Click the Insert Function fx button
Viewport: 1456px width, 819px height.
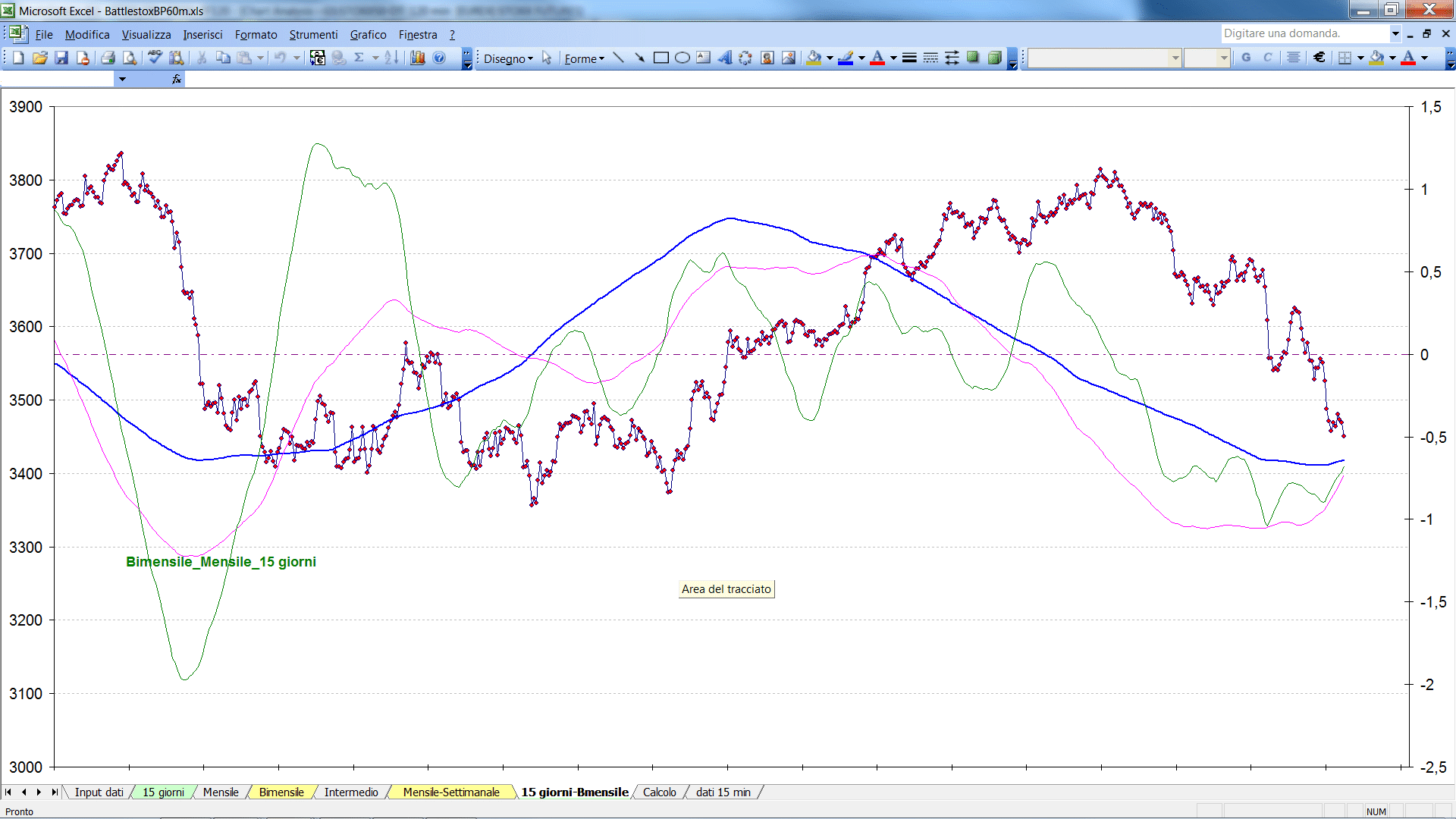(177, 79)
